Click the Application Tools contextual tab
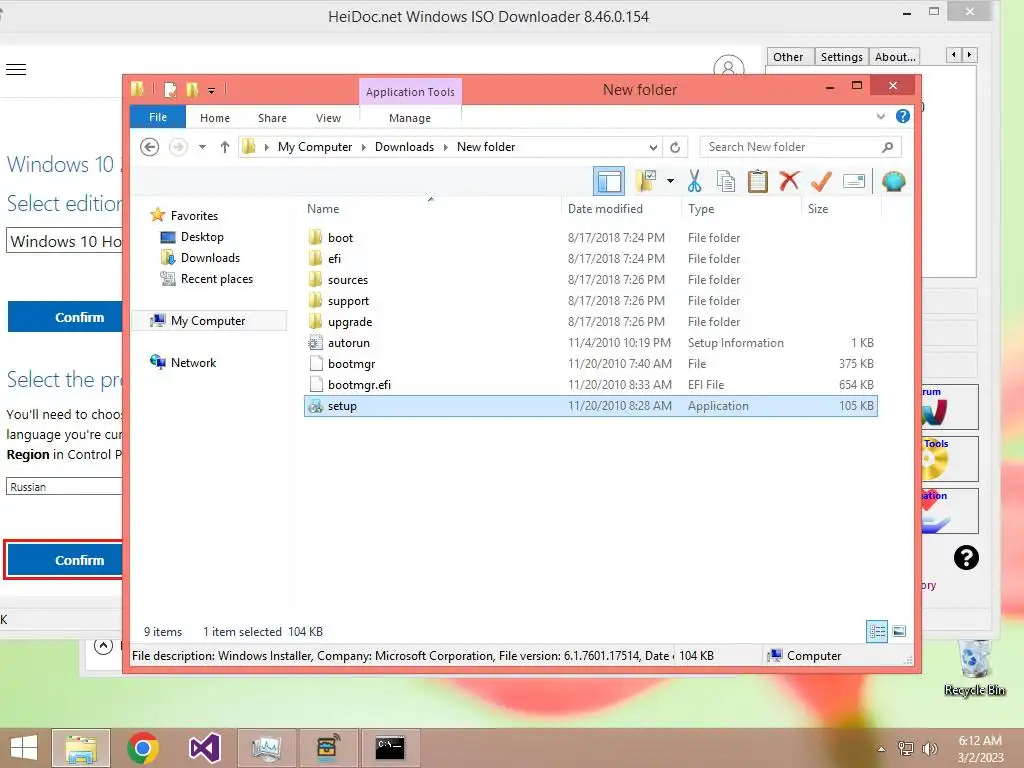The width and height of the screenshot is (1024, 768). (x=410, y=91)
